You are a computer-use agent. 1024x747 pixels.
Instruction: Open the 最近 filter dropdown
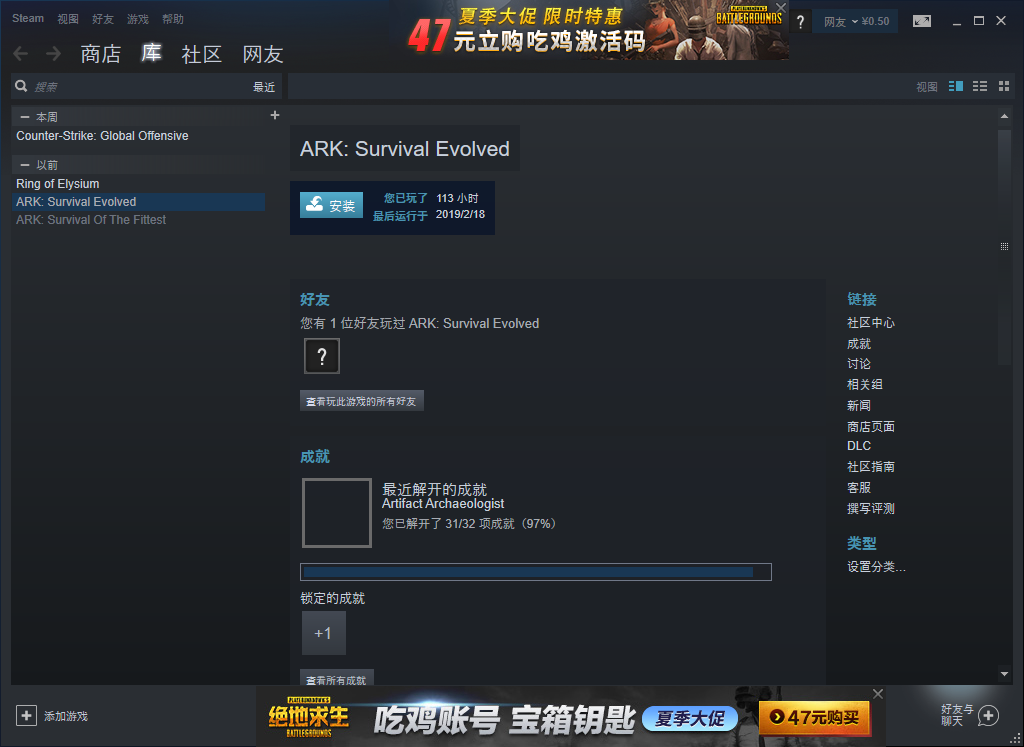(264, 87)
